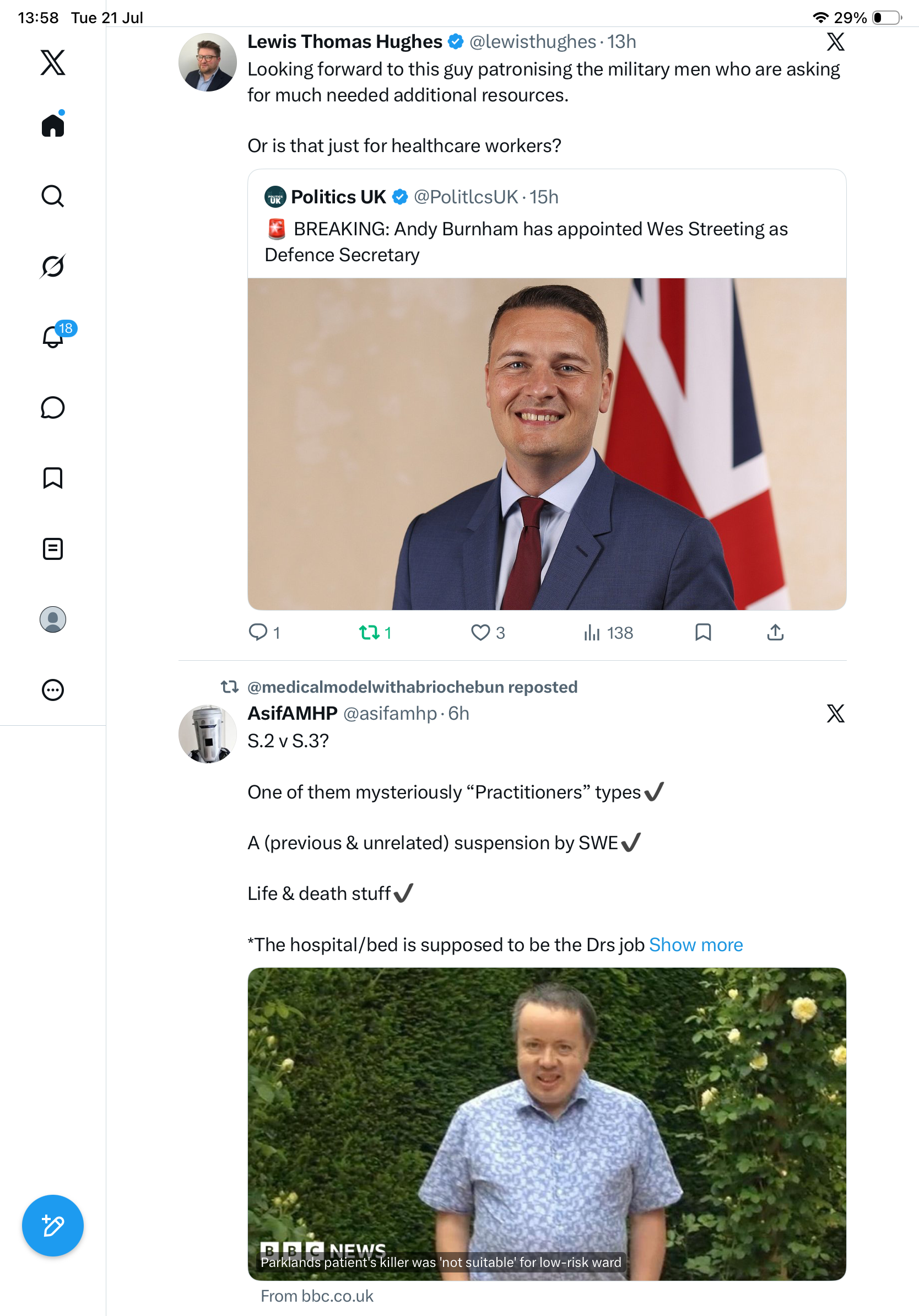Expand AsifAMHP post with Show more
The image size is (919, 1316).
pos(695,944)
